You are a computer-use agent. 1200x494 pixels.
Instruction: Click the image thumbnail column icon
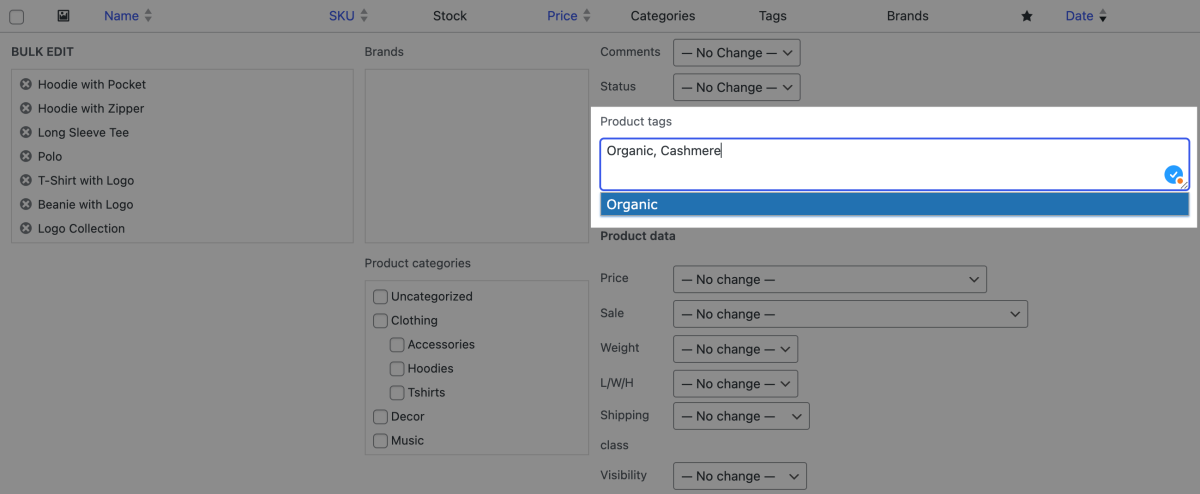(x=63, y=16)
